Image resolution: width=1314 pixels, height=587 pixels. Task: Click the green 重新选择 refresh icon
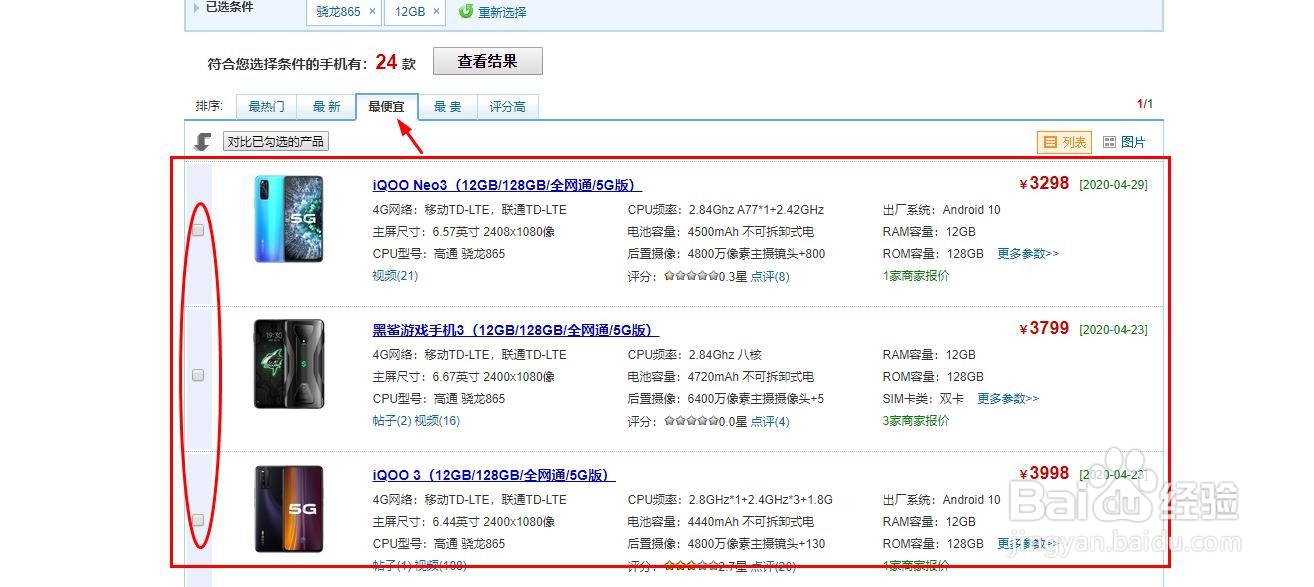pos(466,12)
